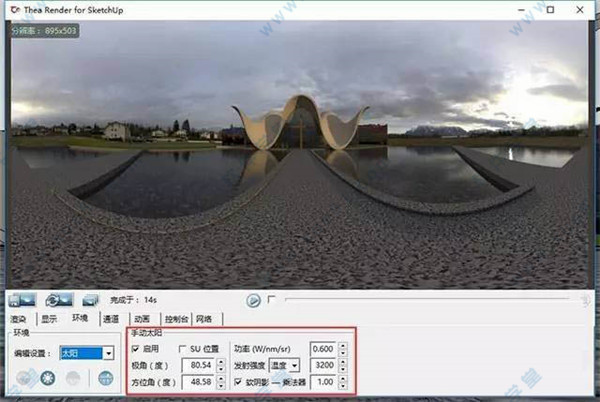This screenshot has width=600, height=402.
Task: Click the temperature field 3200
Action: pyautogui.click(x=323, y=365)
